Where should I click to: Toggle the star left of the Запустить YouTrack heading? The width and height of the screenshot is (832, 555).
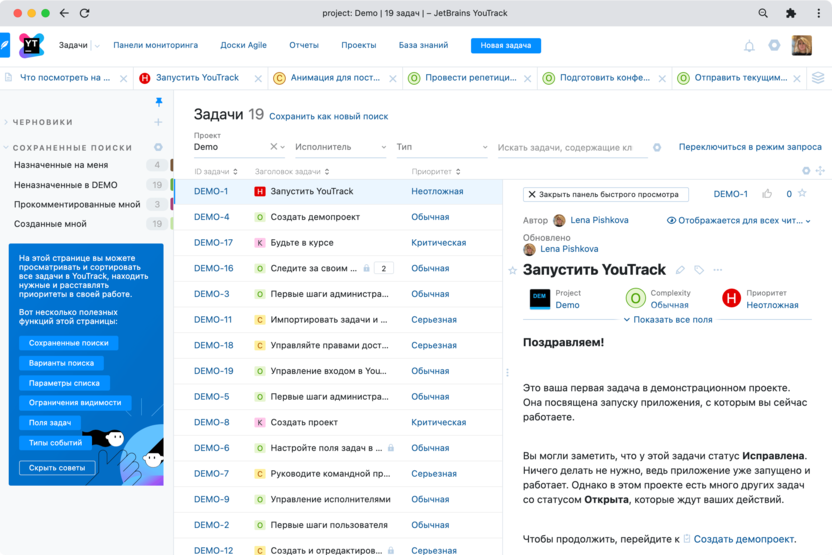coord(513,270)
